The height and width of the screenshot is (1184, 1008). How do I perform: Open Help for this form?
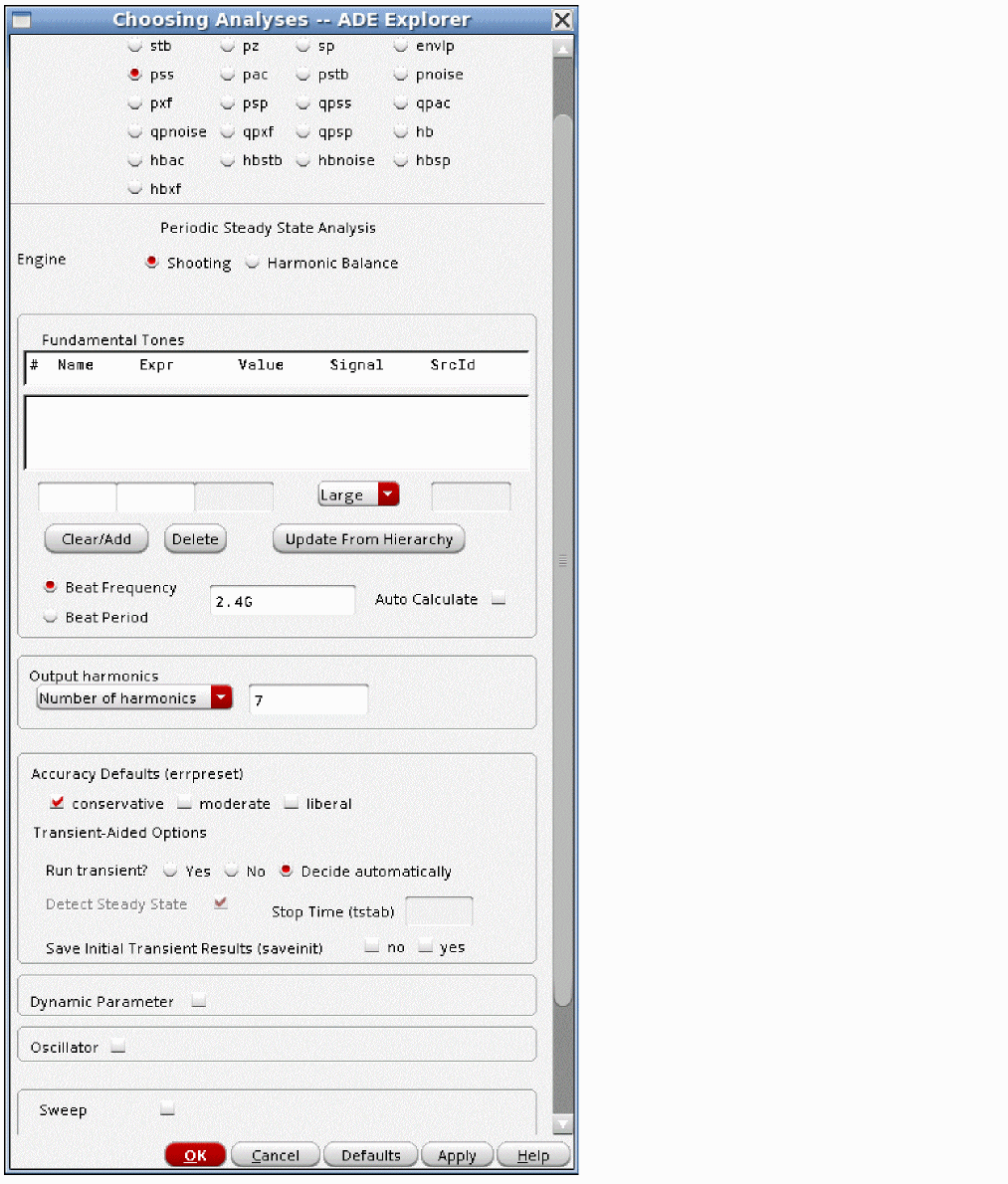point(533,1155)
